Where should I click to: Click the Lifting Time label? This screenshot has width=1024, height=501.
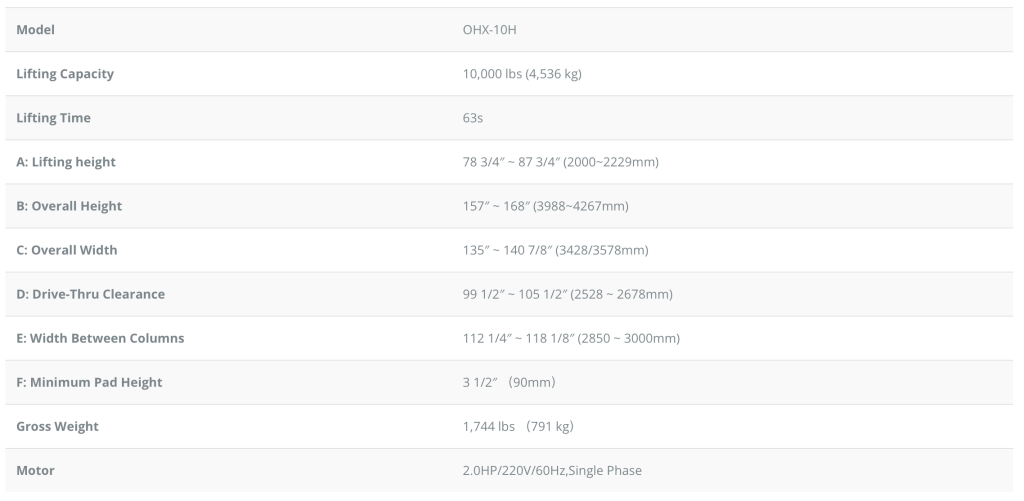coord(53,118)
